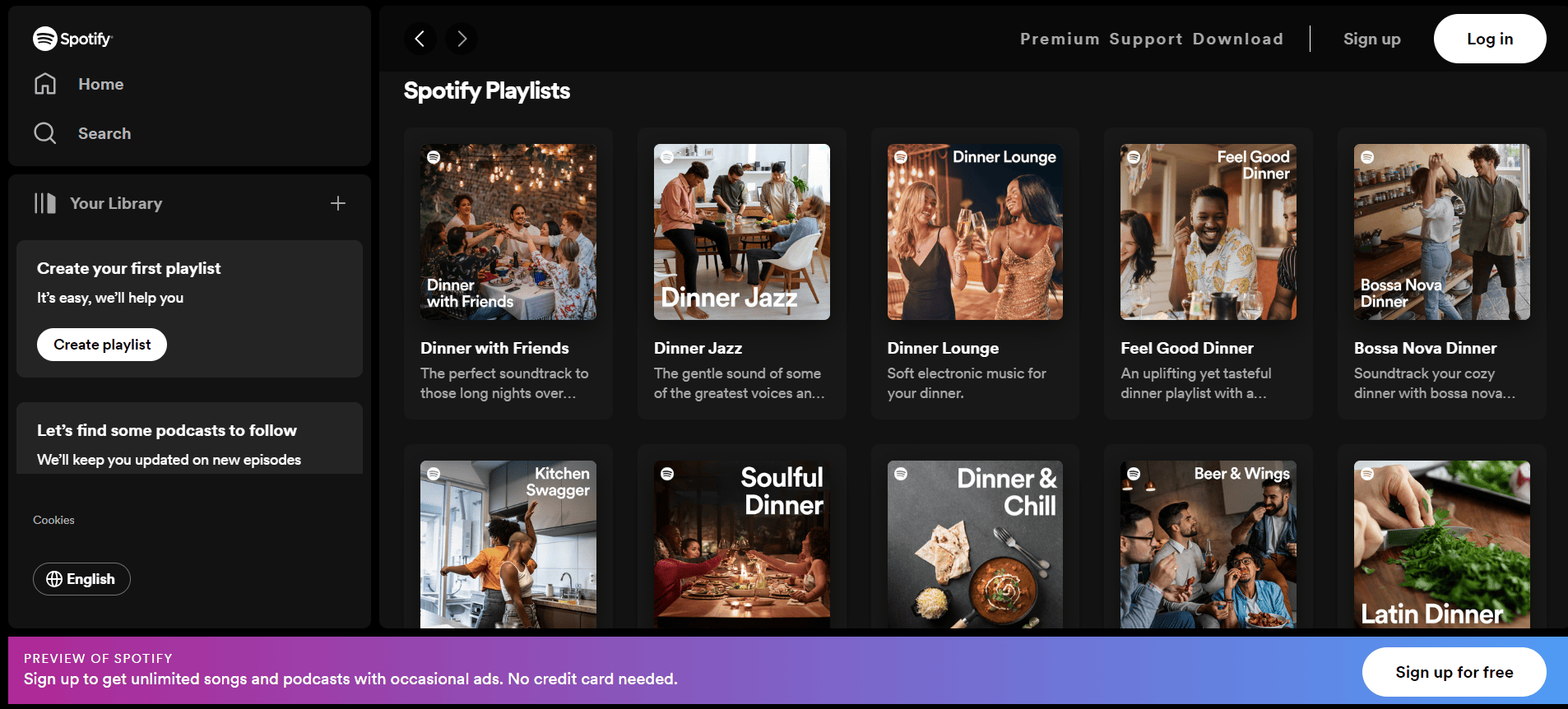1568x709 pixels.
Task: Open the Support menu link
Action: click(1145, 39)
